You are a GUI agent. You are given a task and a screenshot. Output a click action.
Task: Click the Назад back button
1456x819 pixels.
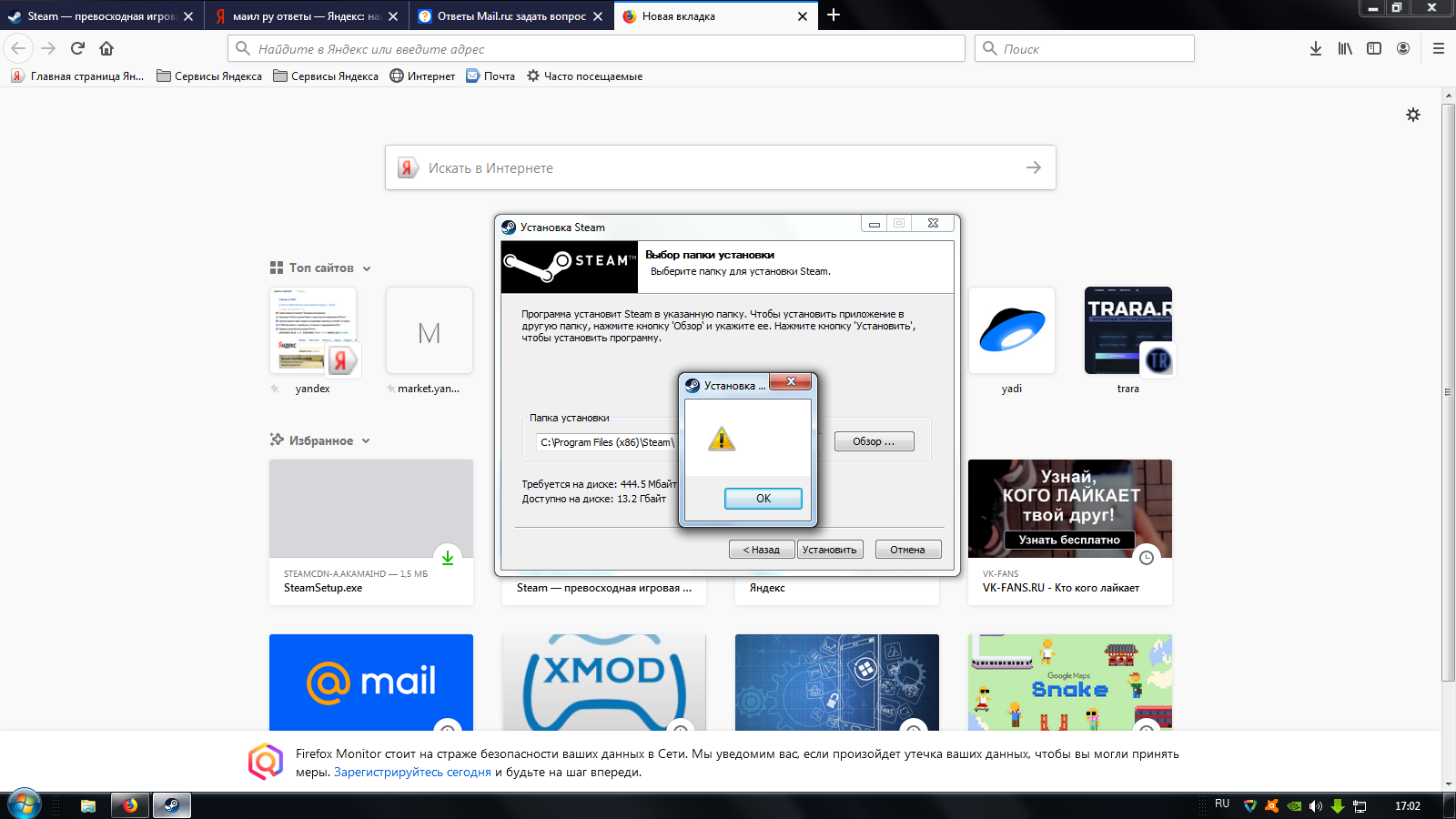pyautogui.click(x=762, y=550)
